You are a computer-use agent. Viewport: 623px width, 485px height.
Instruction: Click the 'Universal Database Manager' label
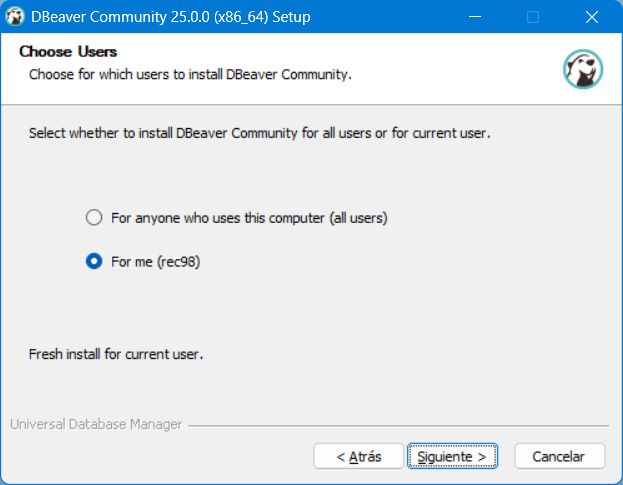click(96, 424)
